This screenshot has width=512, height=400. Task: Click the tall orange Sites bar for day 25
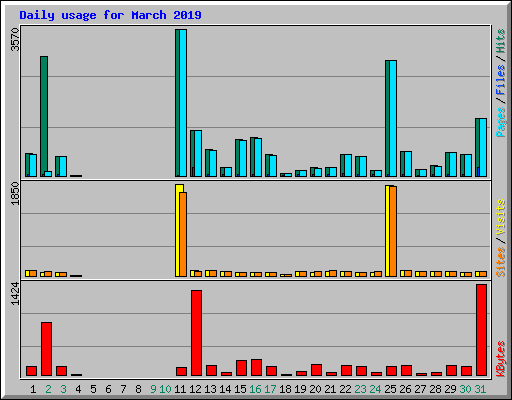click(x=393, y=231)
